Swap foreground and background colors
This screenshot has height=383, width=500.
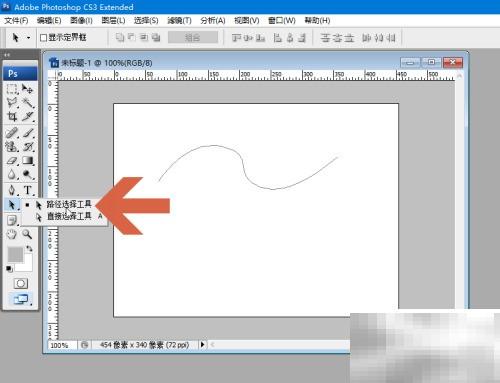pyautogui.click(x=29, y=248)
